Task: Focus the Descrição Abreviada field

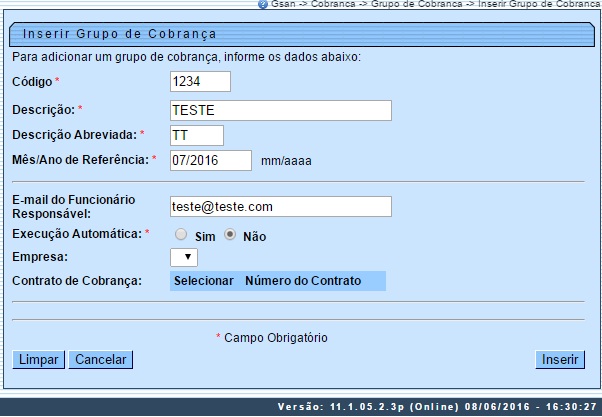Action: click(x=197, y=136)
